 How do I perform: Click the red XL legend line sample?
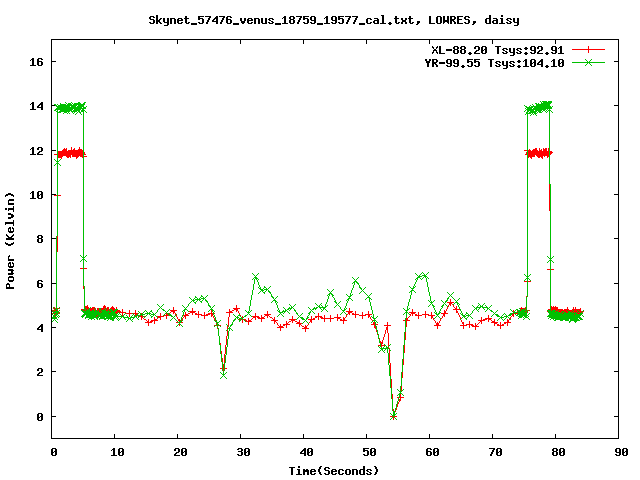click(x=588, y=50)
